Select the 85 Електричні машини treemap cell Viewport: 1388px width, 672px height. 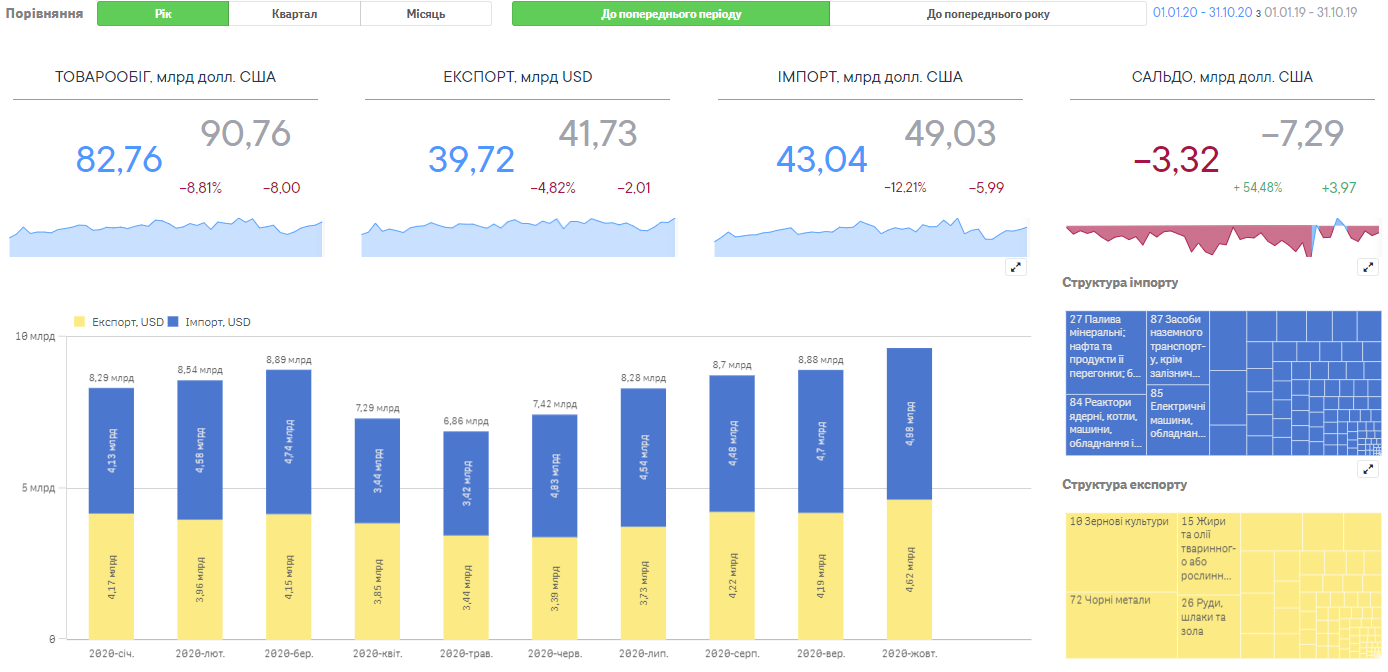[x=1177, y=418]
